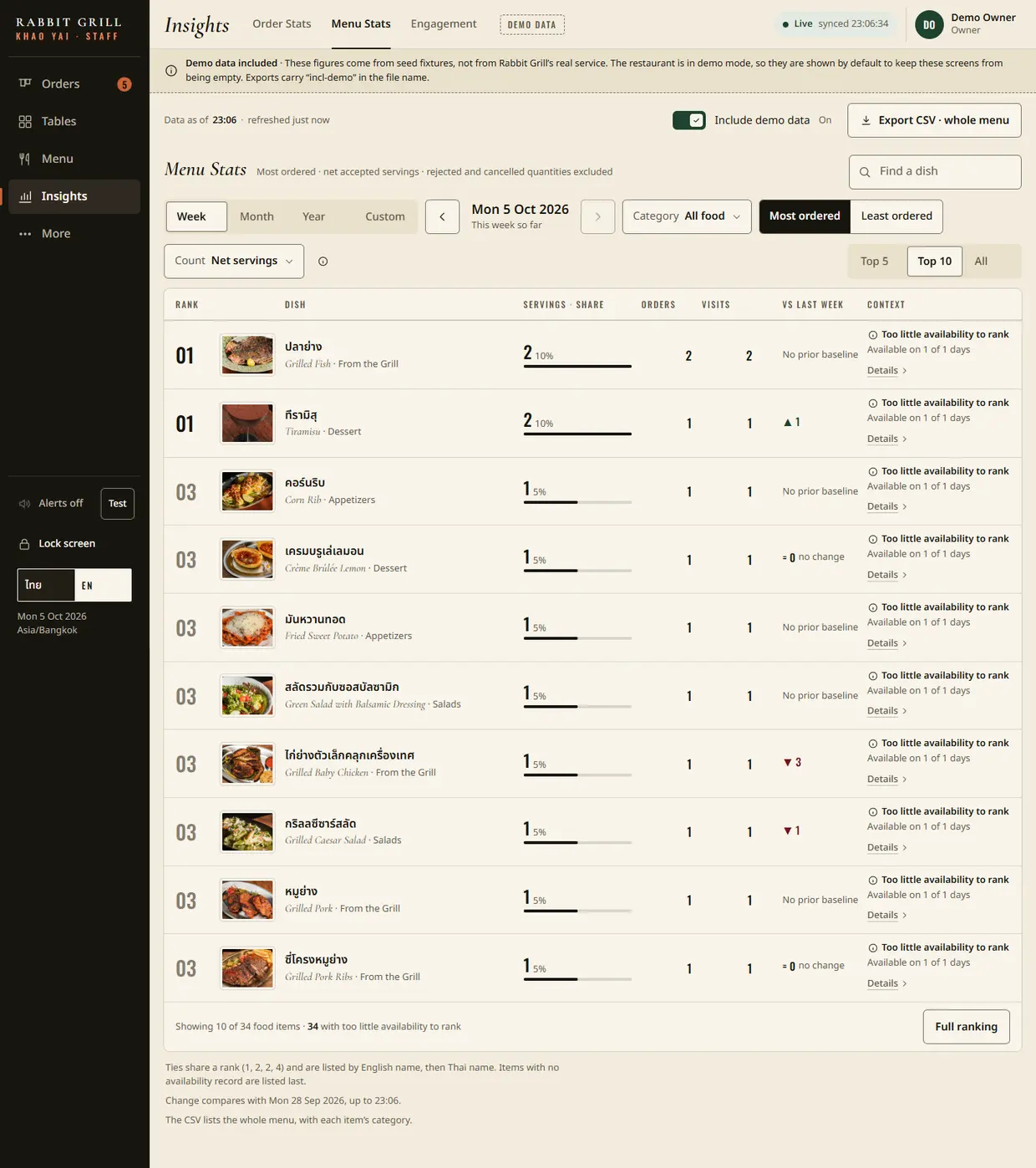The width and height of the screenshot is (1036, 1168).
Task: Click Grilled Pork Ribs servings share bar
Action: (577, 979)
